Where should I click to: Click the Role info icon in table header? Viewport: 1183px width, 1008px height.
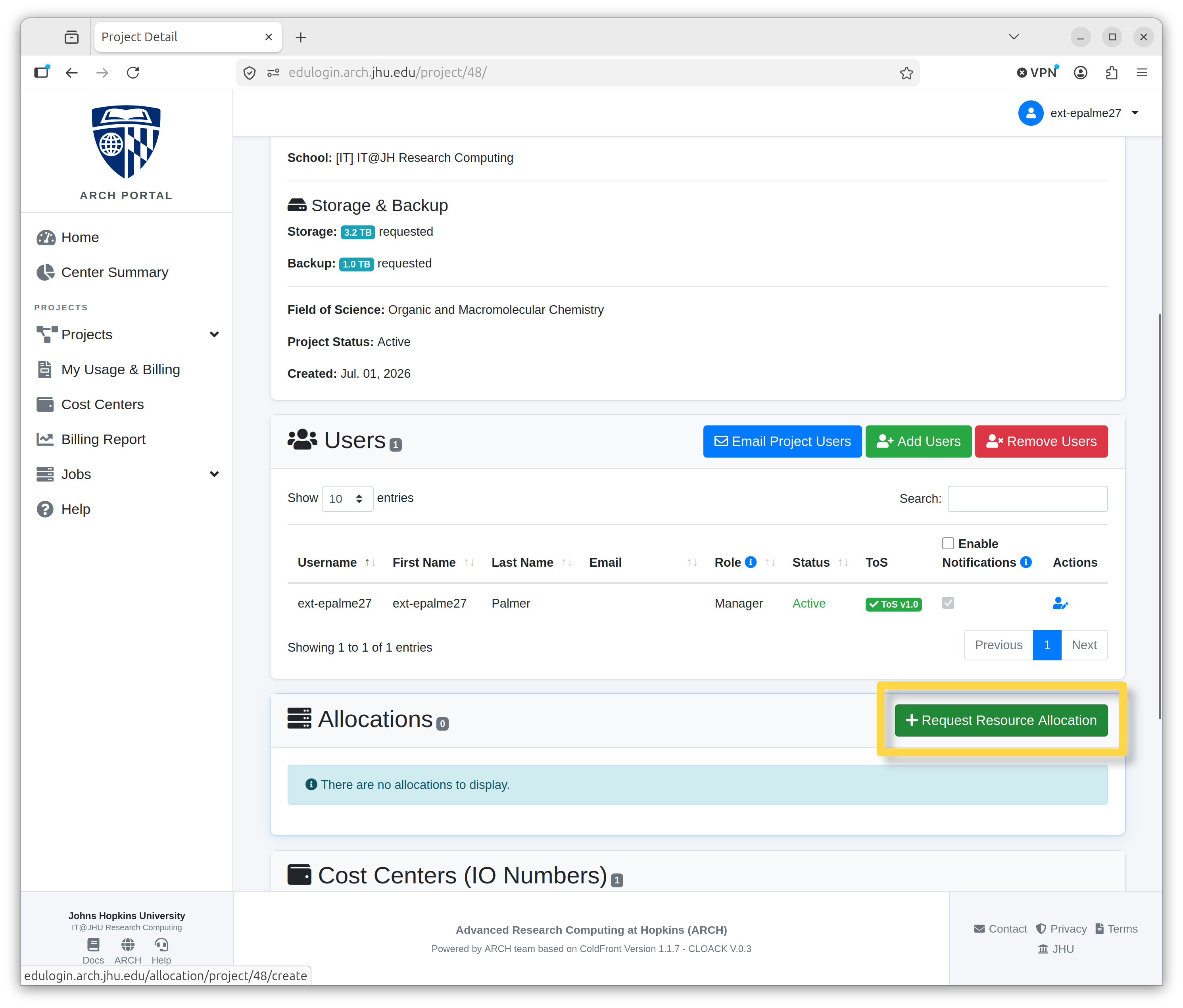751,562
